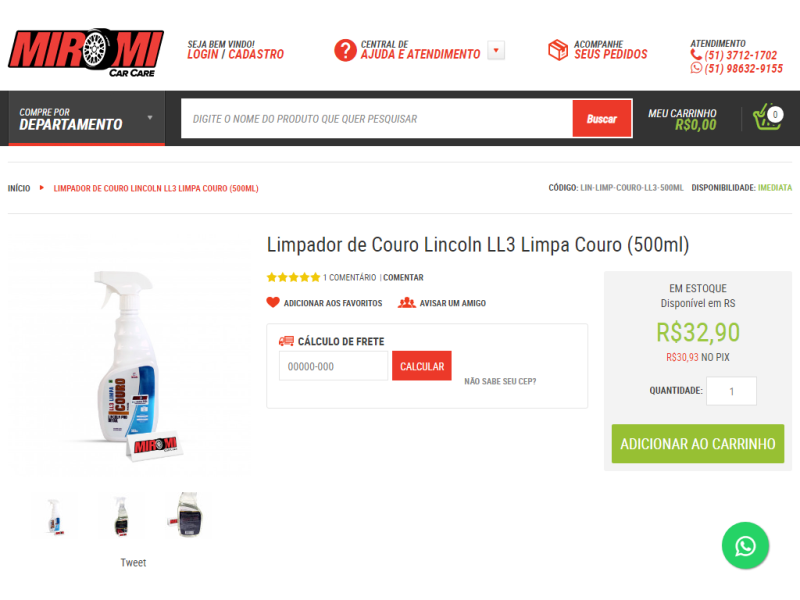The width and height of the screenshot is (800, 600).
Task: Click the order tracking box icon
Action: pos(558,50)
